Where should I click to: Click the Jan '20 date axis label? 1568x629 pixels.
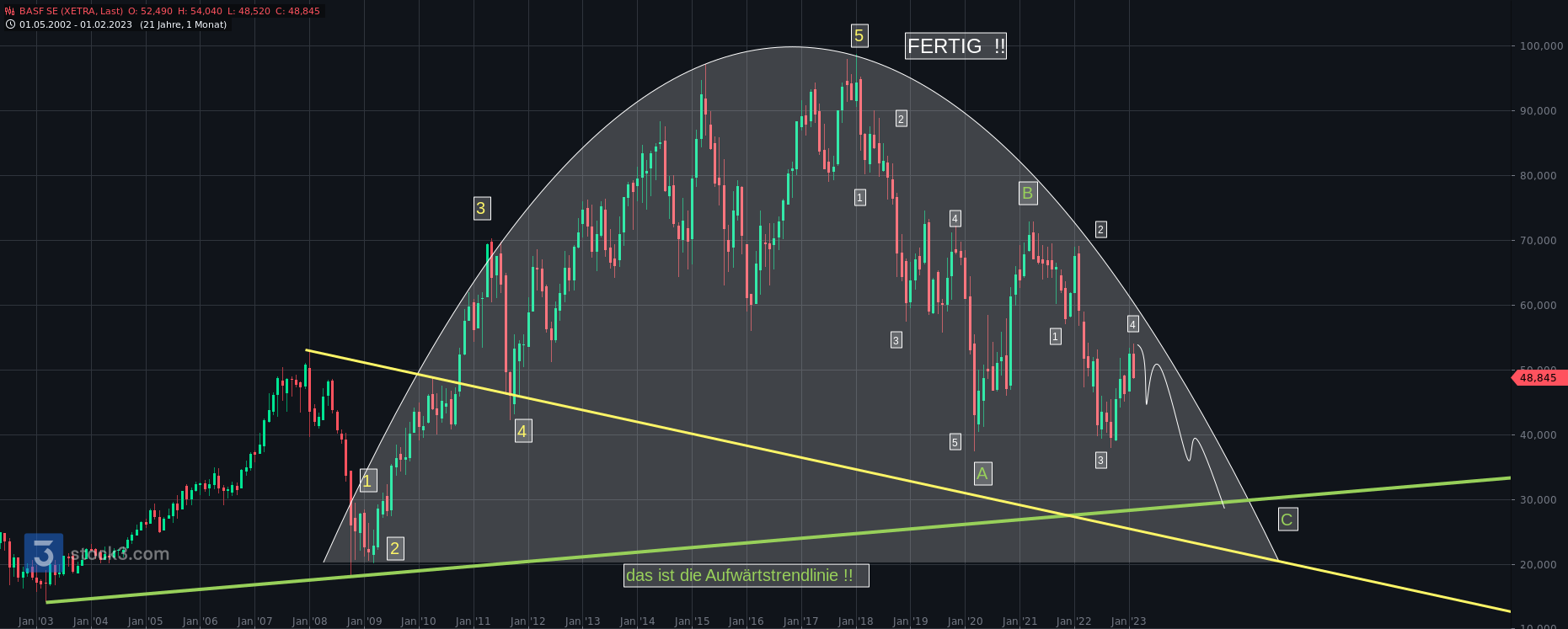click(966, 621)
